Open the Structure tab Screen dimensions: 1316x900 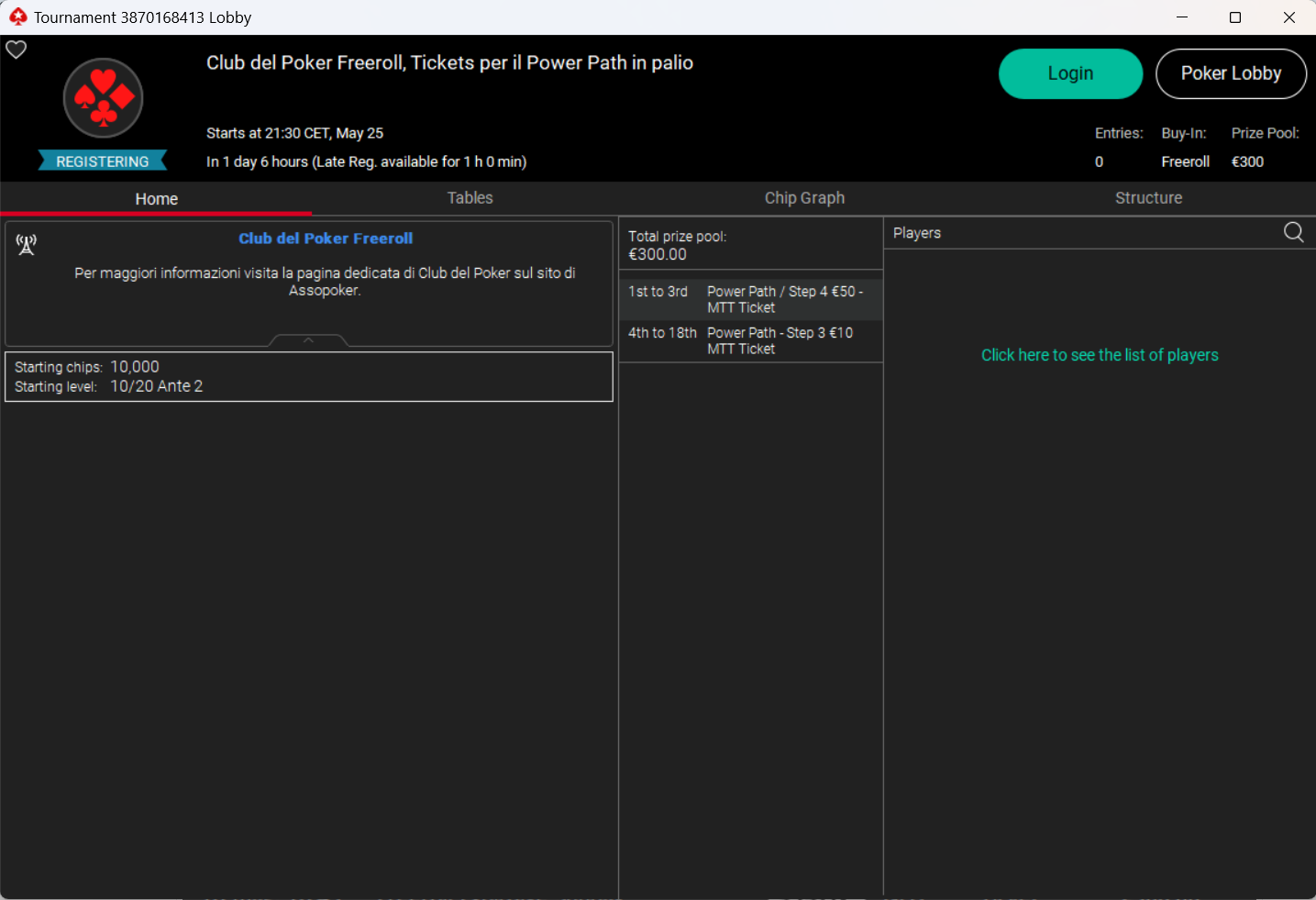pos(1148,198)
